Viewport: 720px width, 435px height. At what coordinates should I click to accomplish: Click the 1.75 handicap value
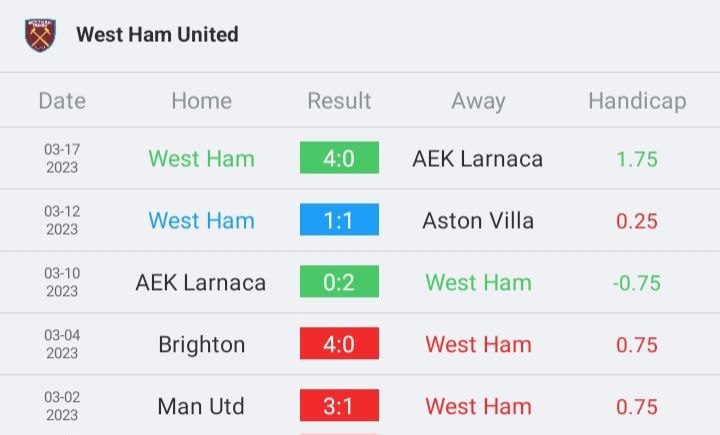(x=637, y=159)
